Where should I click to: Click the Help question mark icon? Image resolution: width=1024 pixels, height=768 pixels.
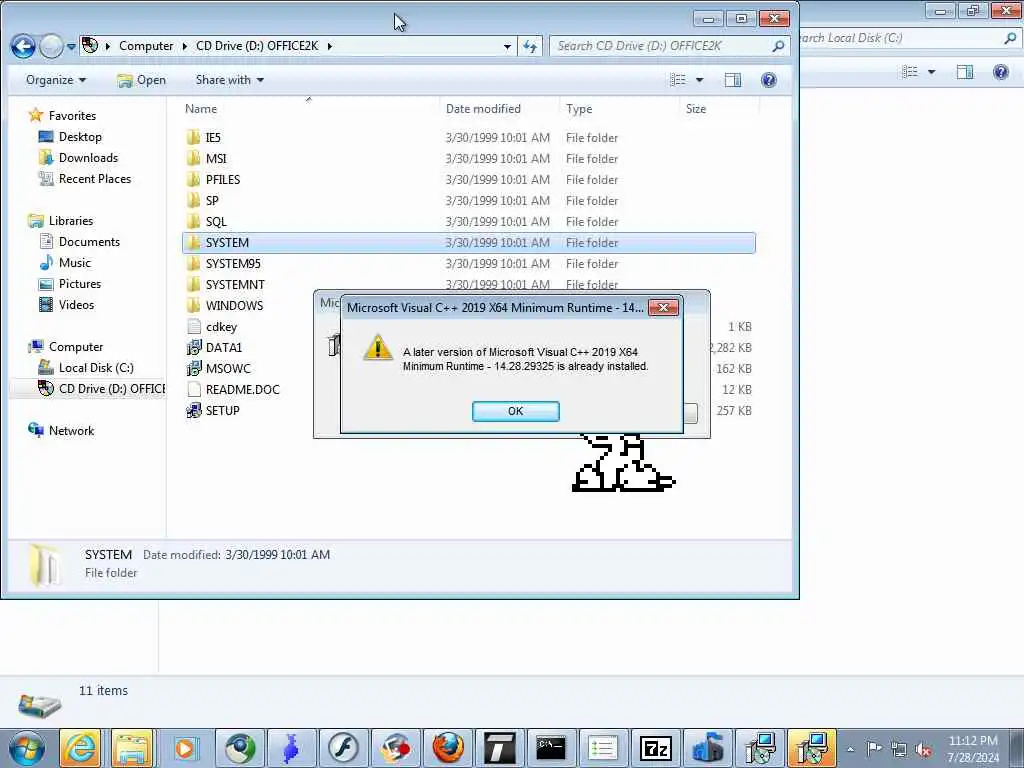(x=769, y=80)
